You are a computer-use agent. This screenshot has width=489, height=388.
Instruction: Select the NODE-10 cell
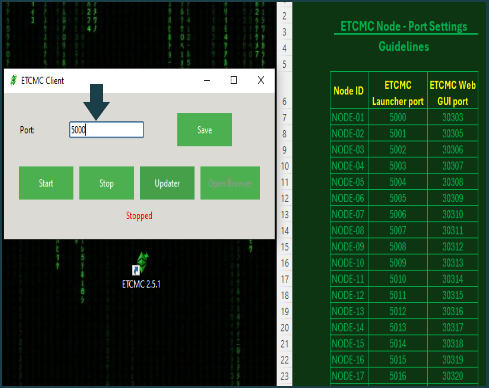(349, 263)
